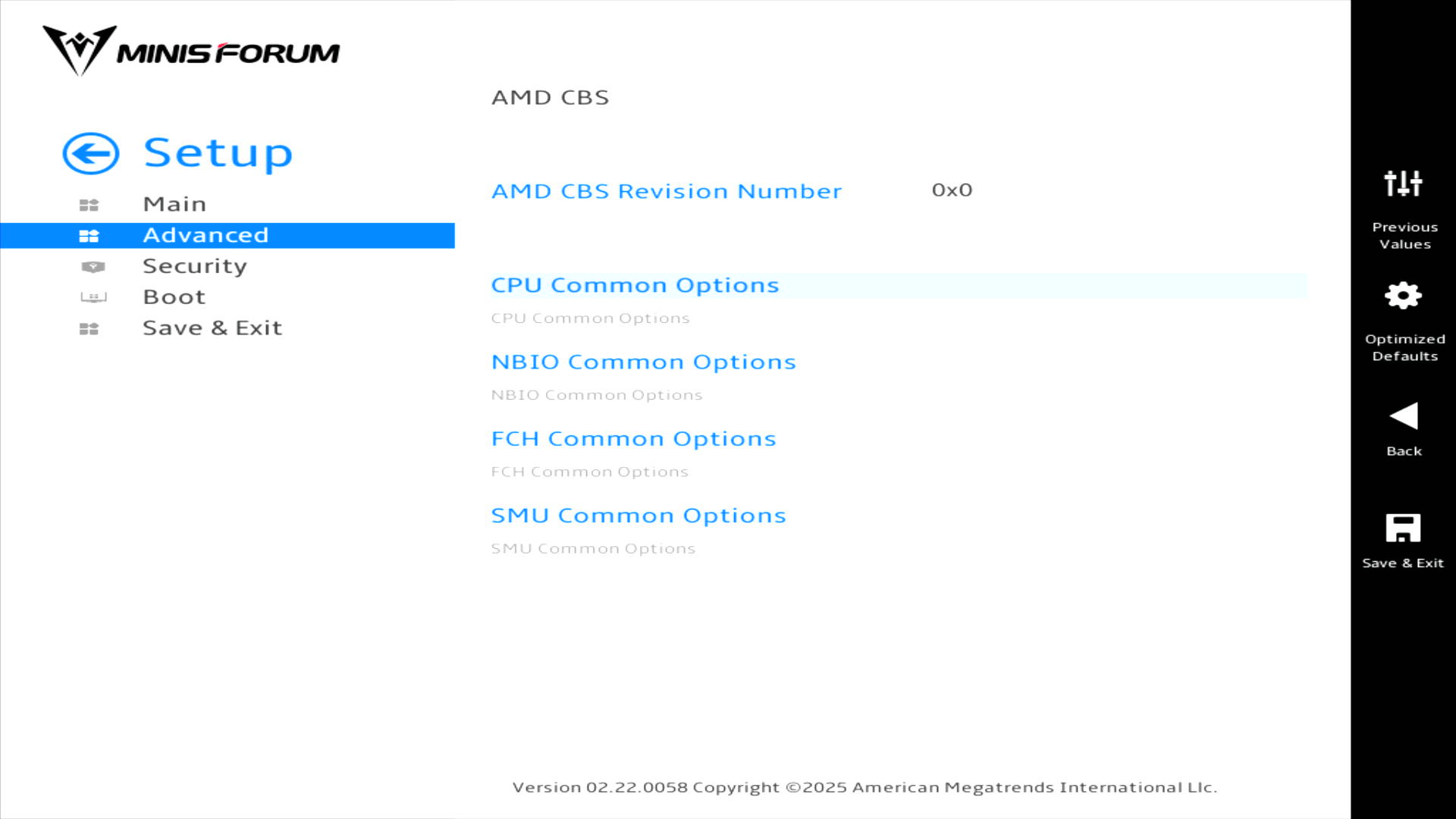Screen dimensions: 1456x819
Task: Expand NBIO Common Options submenu
Action: point(643,362)
